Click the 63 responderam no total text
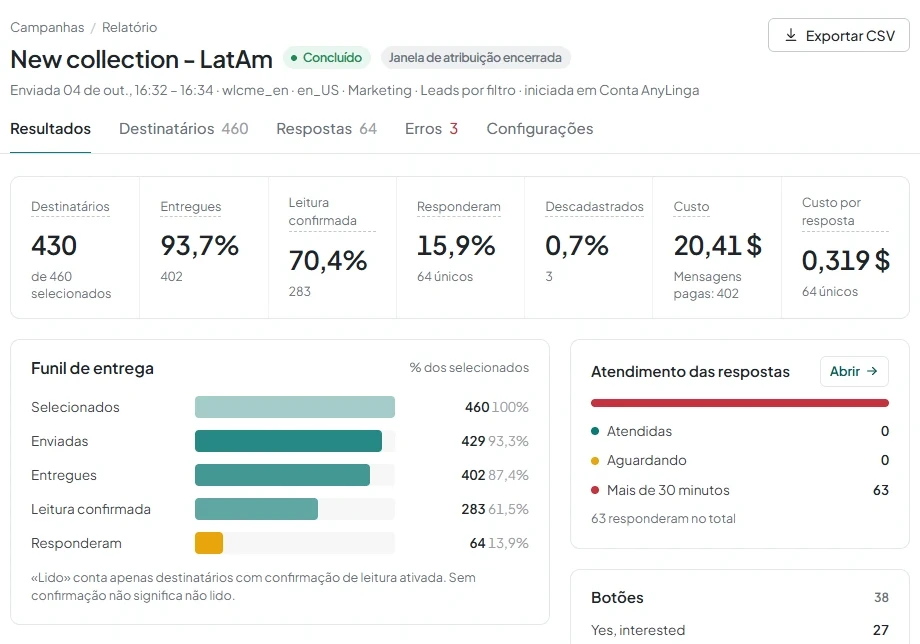Screen dimensions: 920x644 coord(663,518)
